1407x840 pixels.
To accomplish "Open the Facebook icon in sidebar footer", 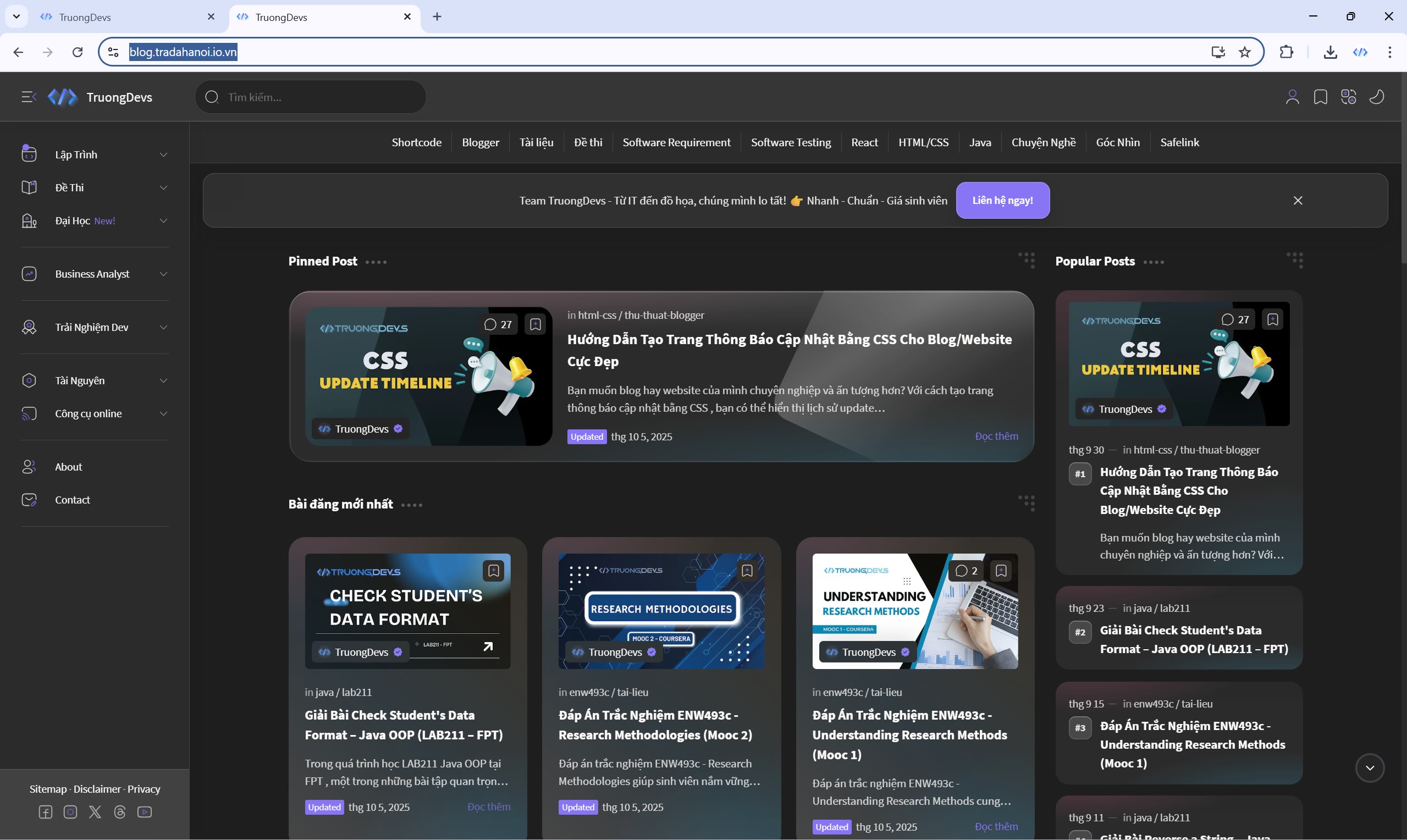I will 45,813.
